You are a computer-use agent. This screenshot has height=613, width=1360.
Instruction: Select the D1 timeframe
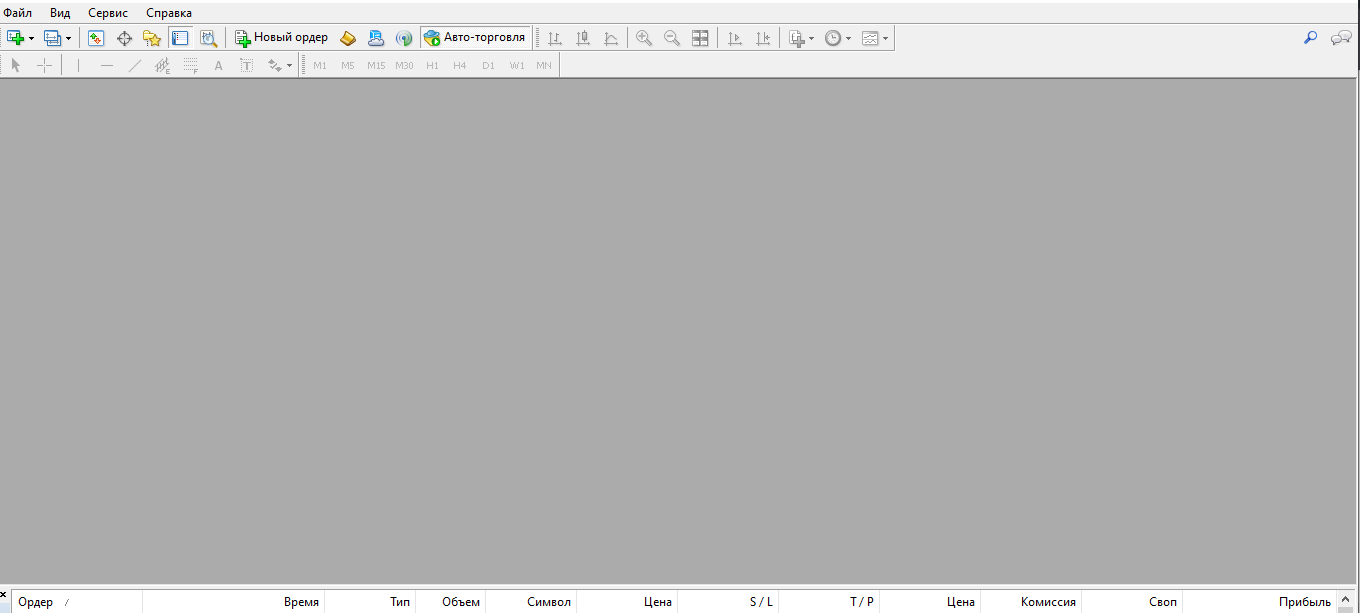pos(488,66)
